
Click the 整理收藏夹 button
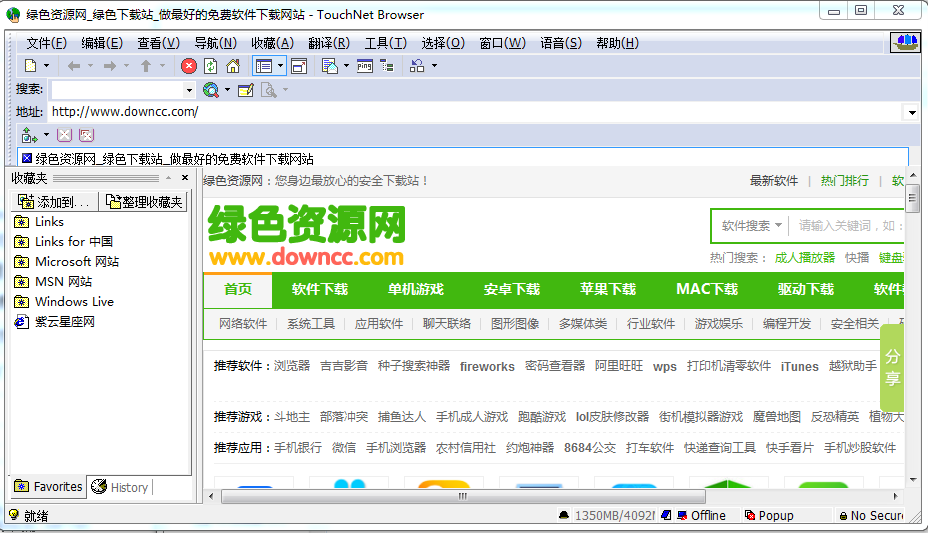pos(144,202)
